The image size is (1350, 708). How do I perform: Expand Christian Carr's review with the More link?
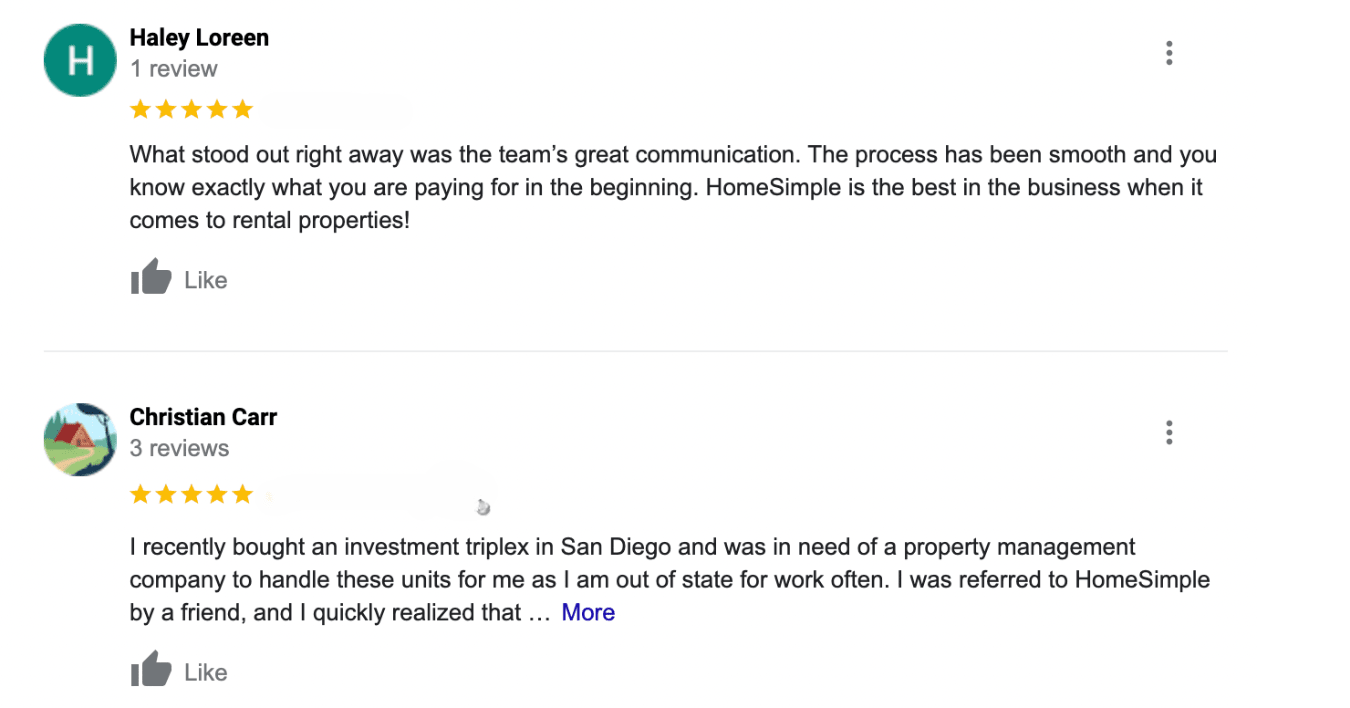click(588, 612)
